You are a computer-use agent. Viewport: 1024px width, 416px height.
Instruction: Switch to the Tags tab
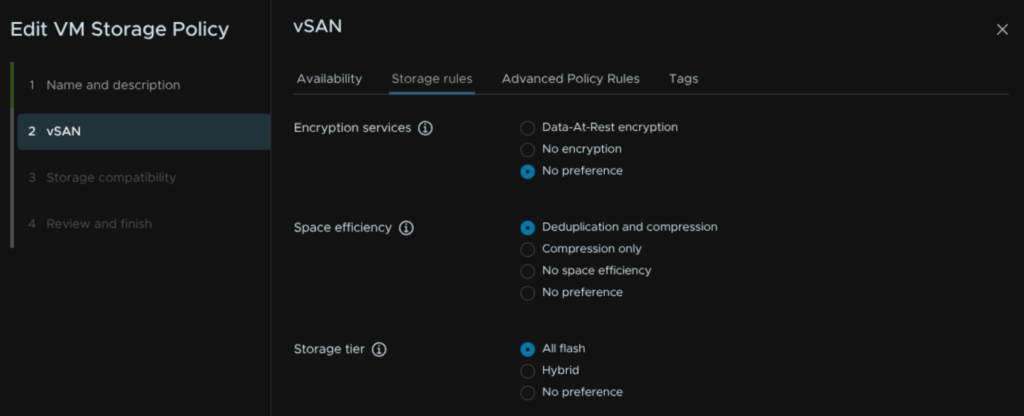[x=683, y=78]
